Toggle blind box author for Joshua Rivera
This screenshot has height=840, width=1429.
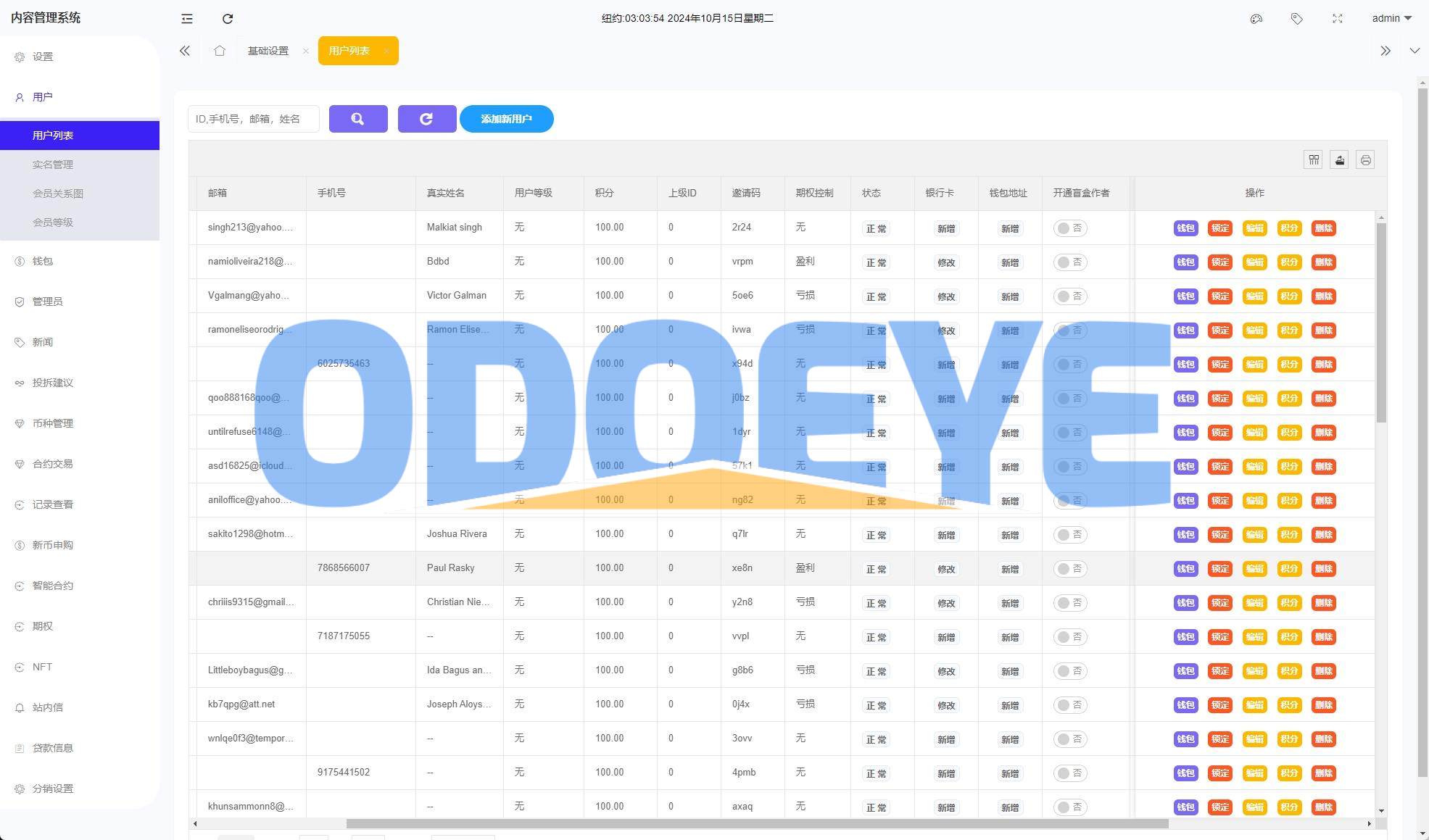pyautogui.click(x=1070, y=535)
